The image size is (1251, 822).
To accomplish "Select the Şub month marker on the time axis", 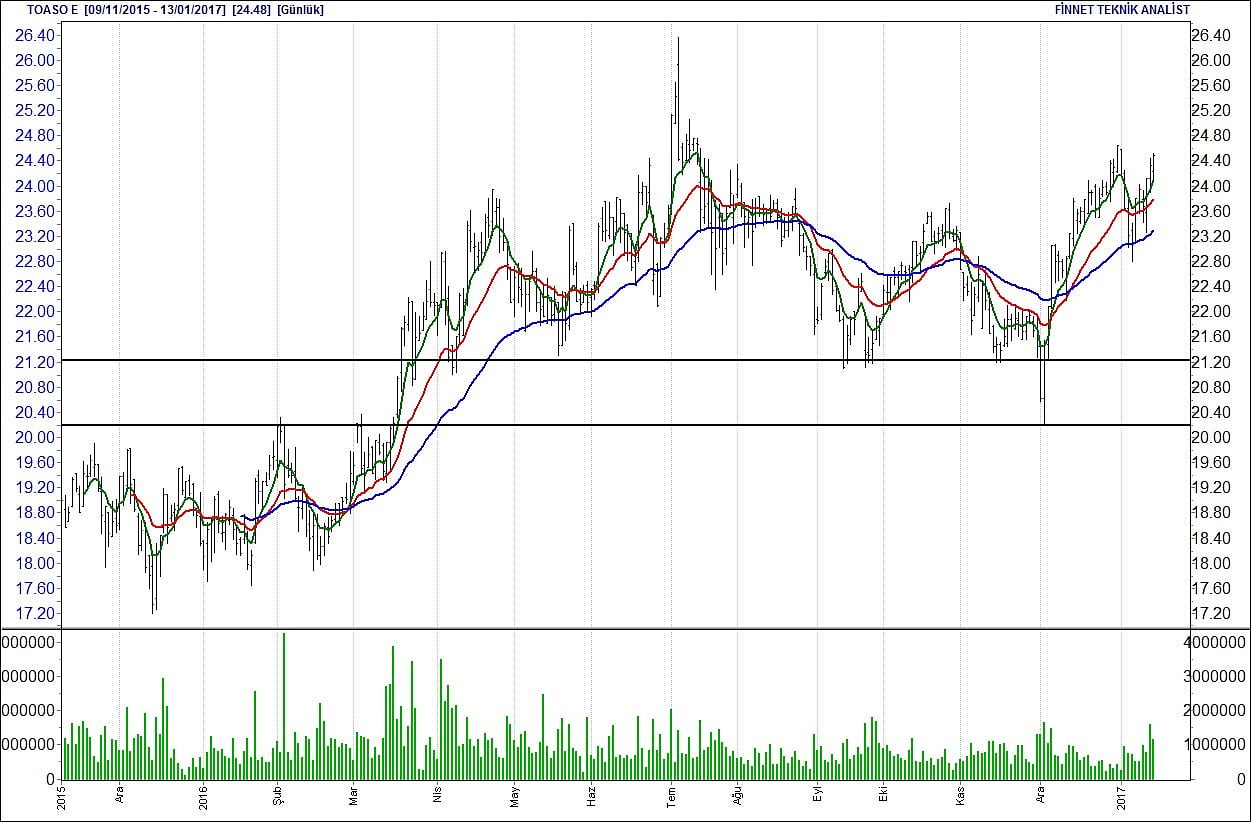I will (x=279, y=797).
